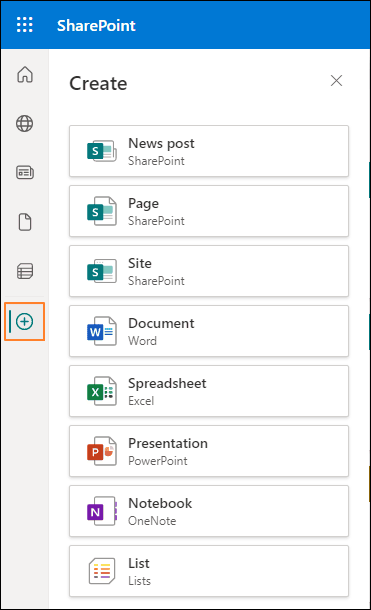
Task: Click the "Word" subtitle text
Action: pyautogui.click(x=142, y=341)
